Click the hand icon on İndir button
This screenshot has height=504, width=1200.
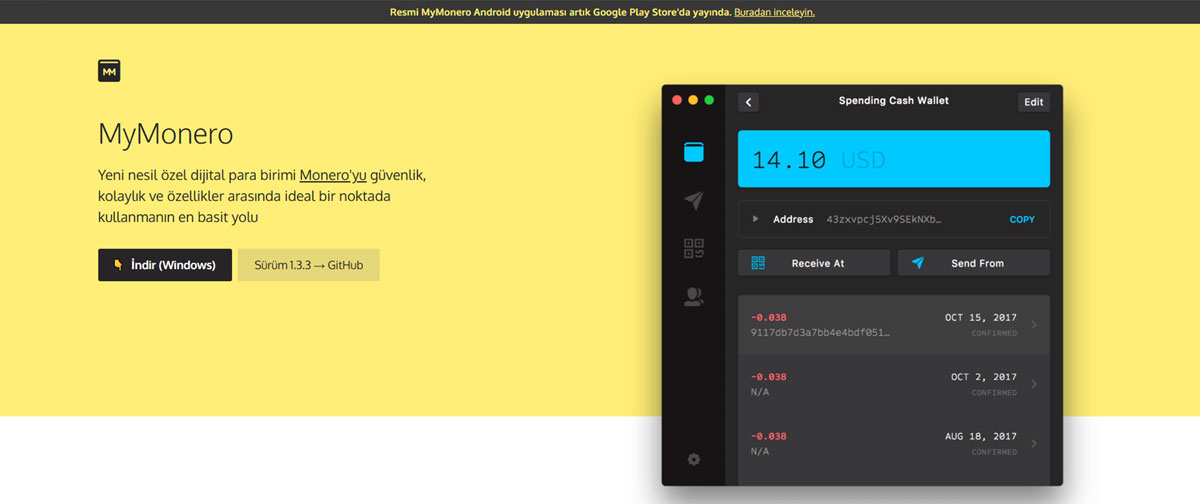(118, 265)
